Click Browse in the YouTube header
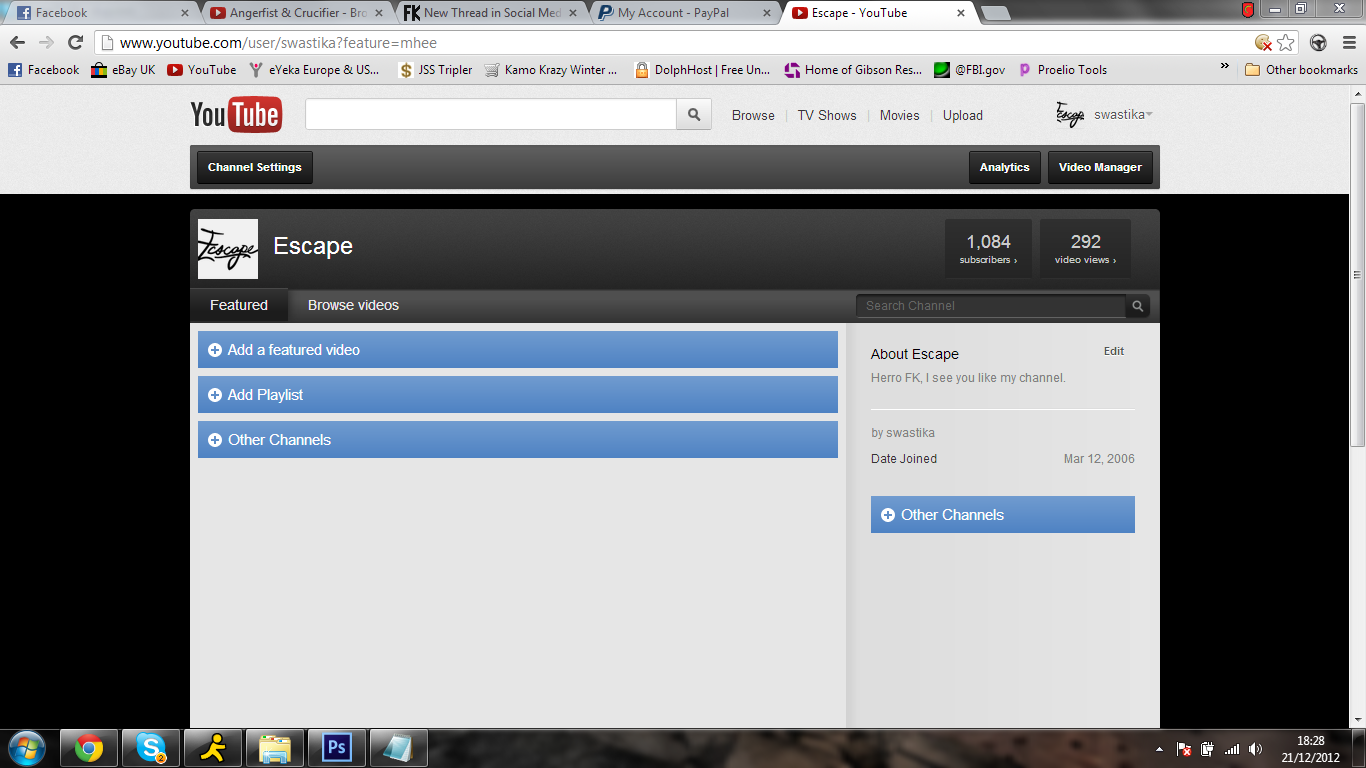The width and height of the screenshot is (1366, 768). 753,115
